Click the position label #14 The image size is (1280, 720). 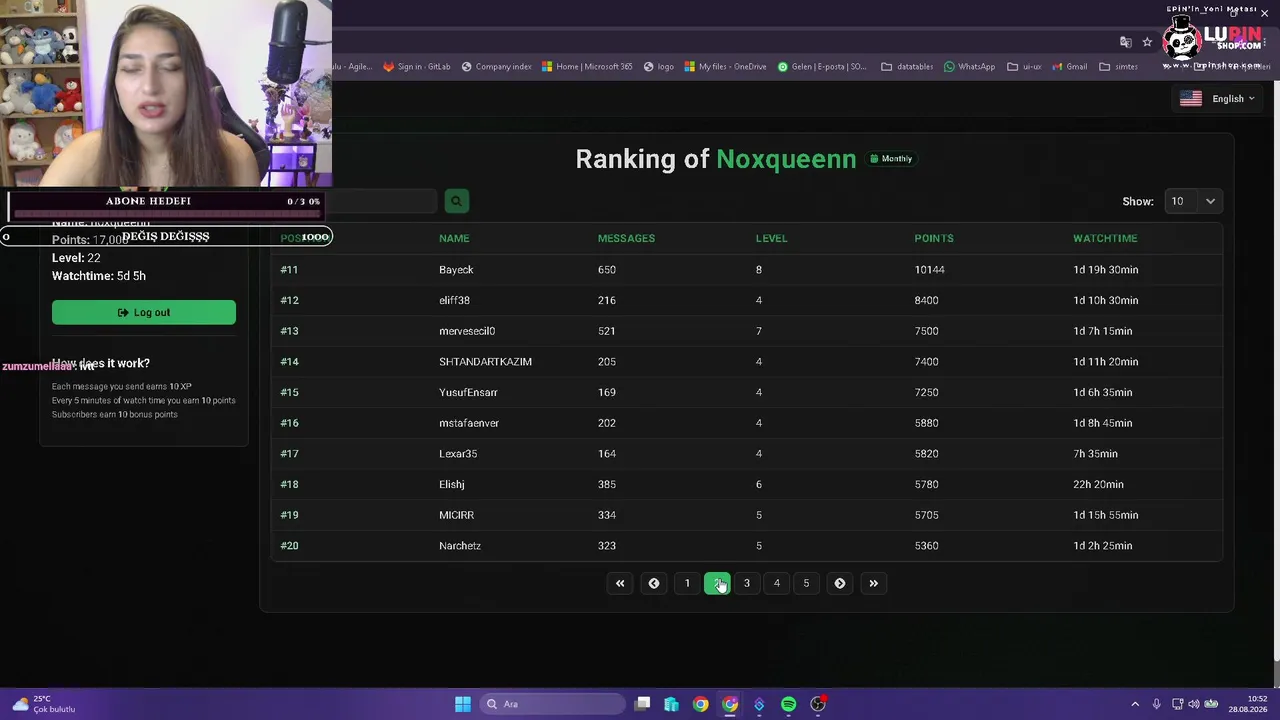pos(289,362)
